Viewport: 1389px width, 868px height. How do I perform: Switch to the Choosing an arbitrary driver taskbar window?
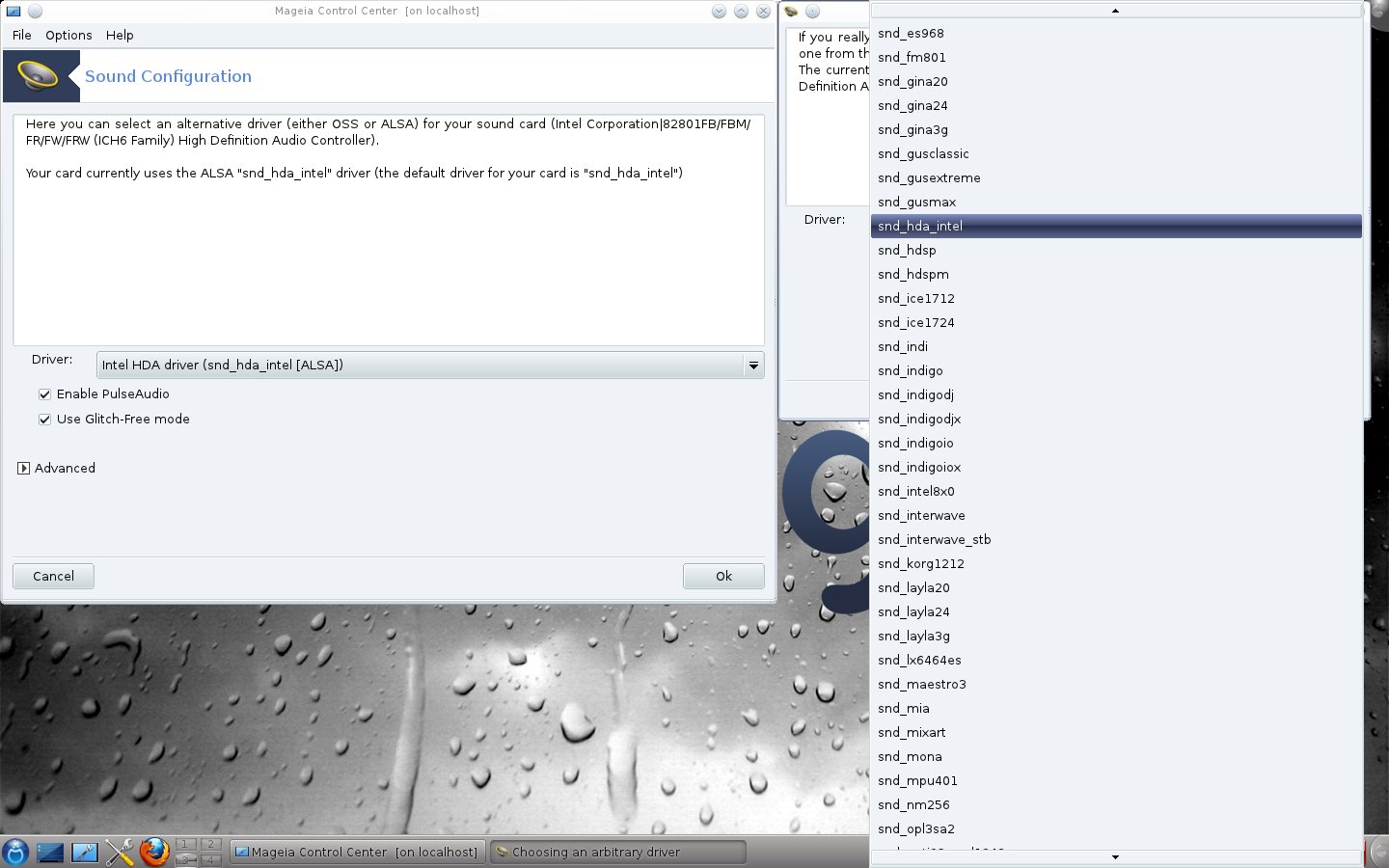[x=618, y=853]
